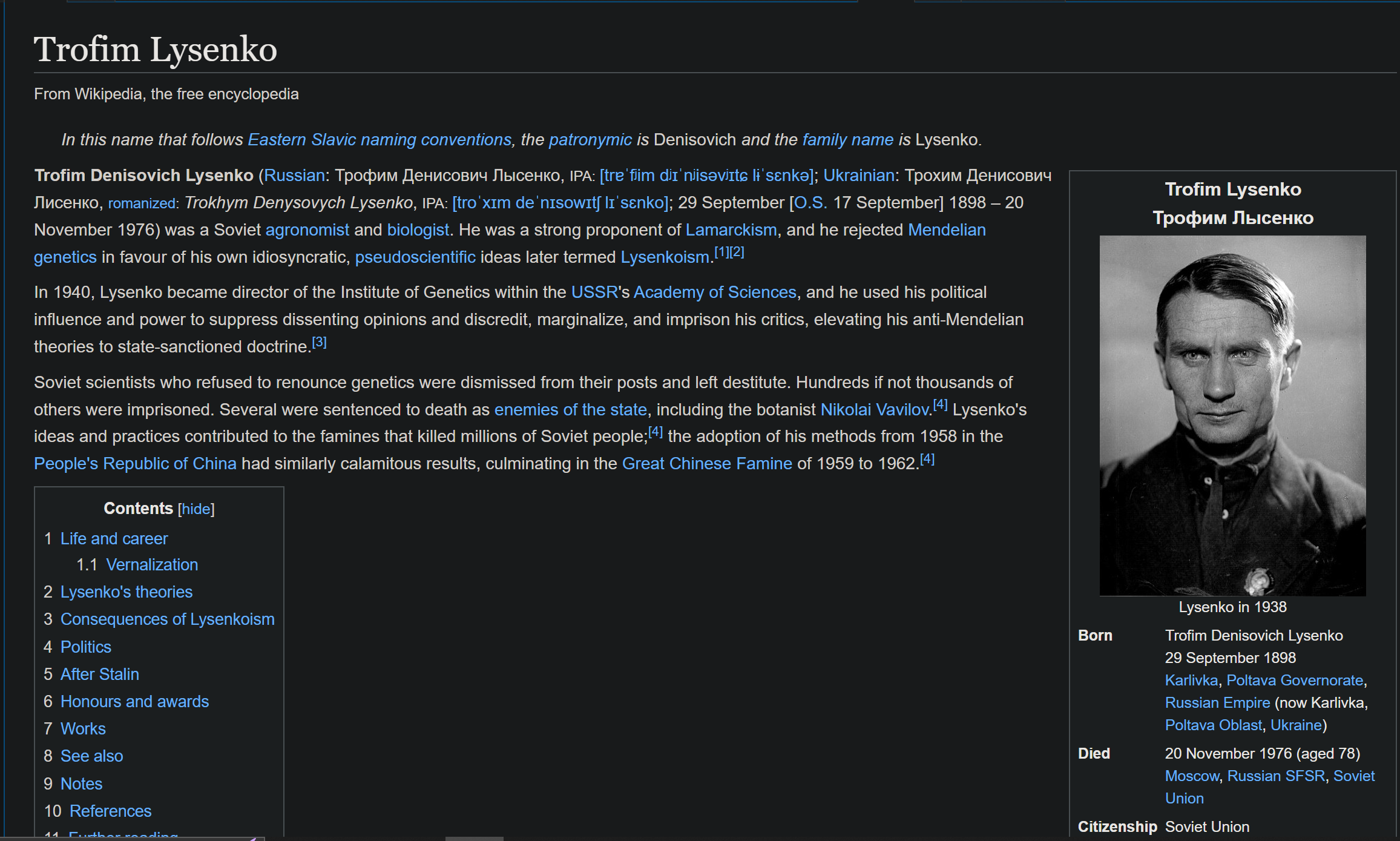1400x841 pixels.
Task: Jump to citation [2]
Action: 737,252
